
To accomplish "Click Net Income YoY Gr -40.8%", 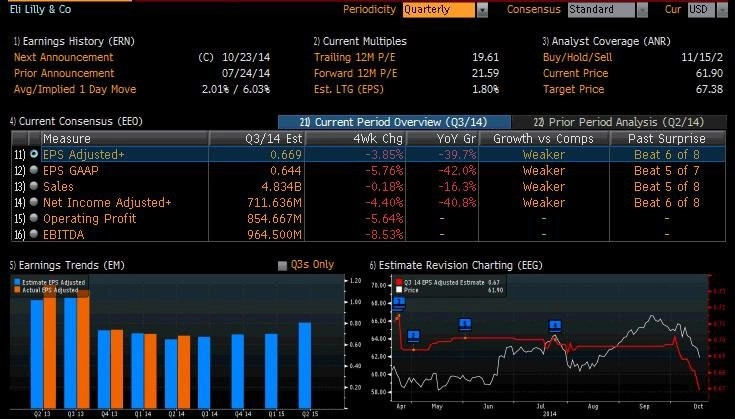I will pyautogui.click(x=457, y=202).
